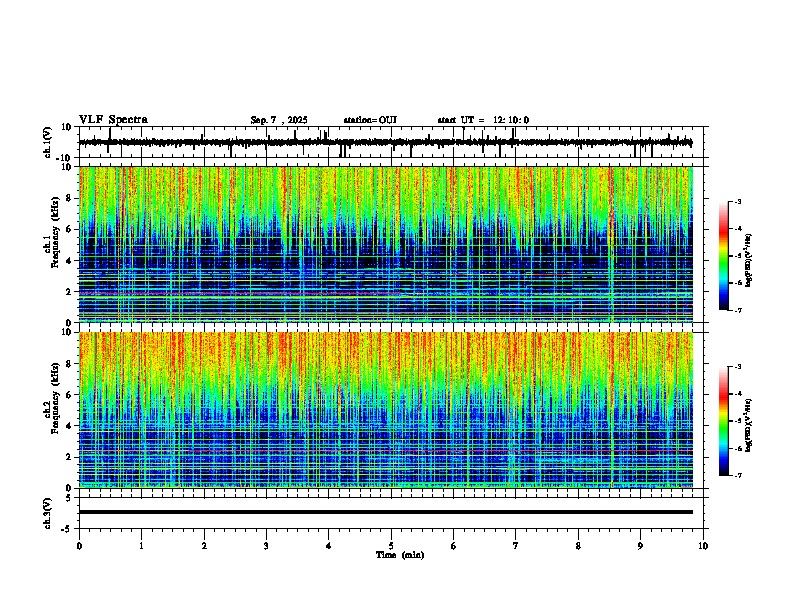The width and height of the screenshot is (792, 612).
Task: Click time axis tick label "2"
Action: click(204, 546)
